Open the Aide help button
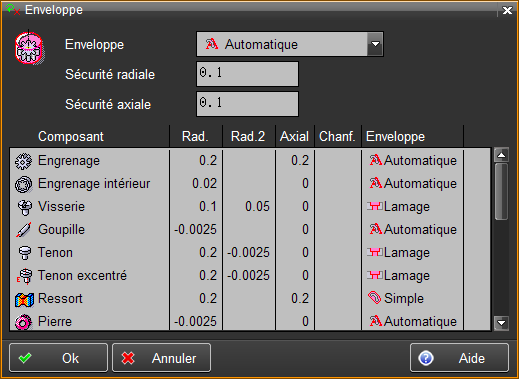 click(459, 358)
